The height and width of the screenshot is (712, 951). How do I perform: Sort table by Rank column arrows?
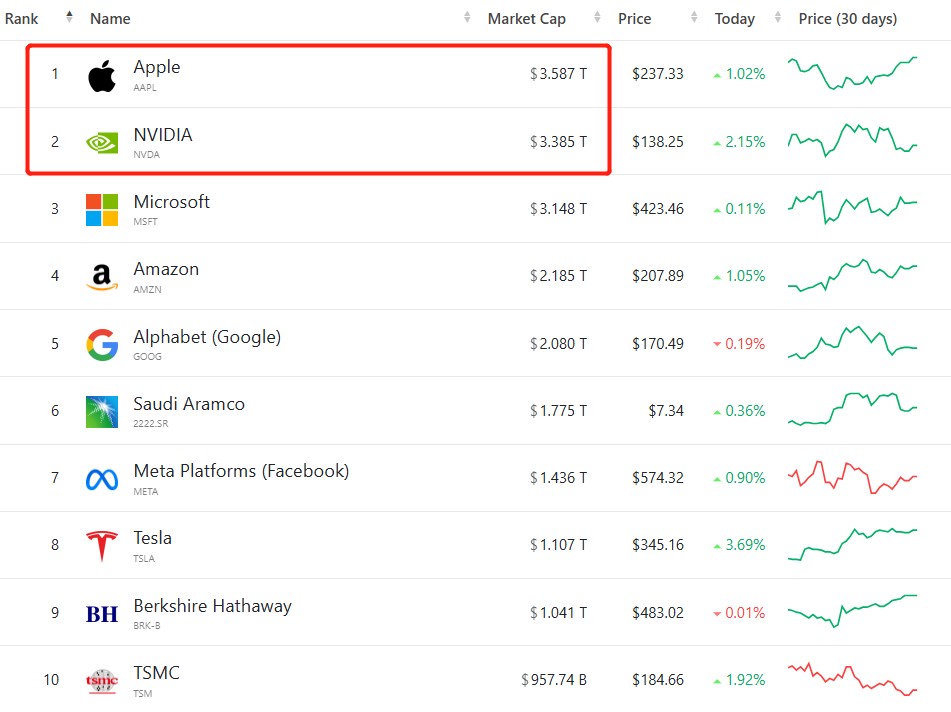click(x=69, y=17)
